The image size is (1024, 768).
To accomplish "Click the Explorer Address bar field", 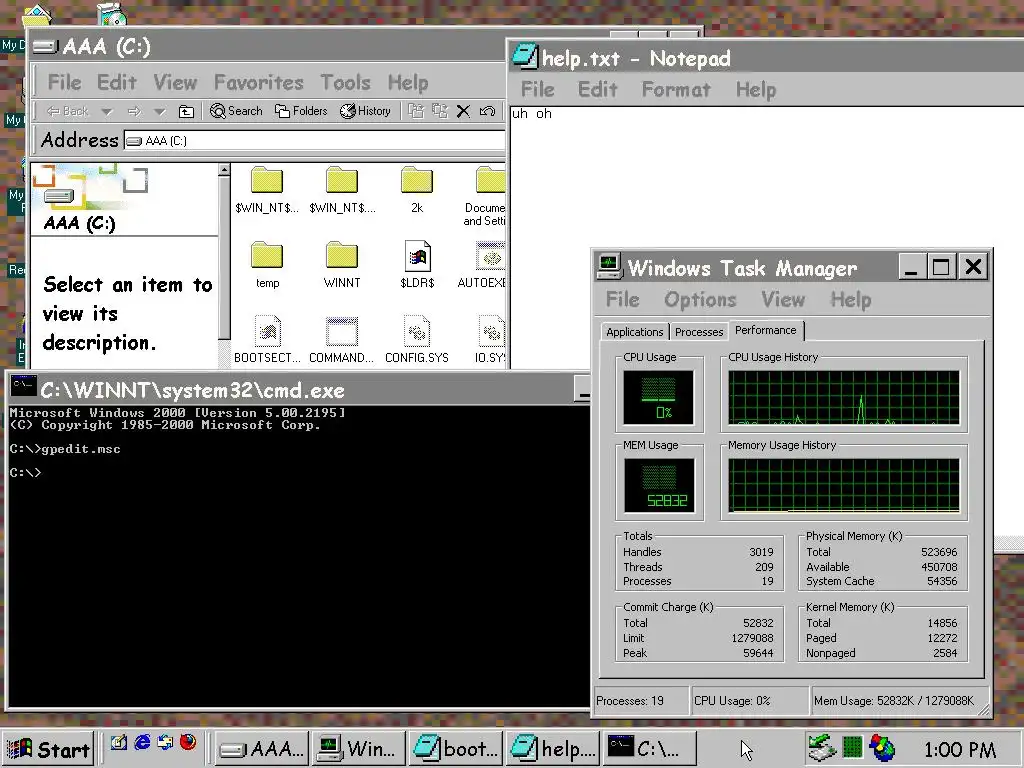I will pyautogui.click(x=314, y=140).
